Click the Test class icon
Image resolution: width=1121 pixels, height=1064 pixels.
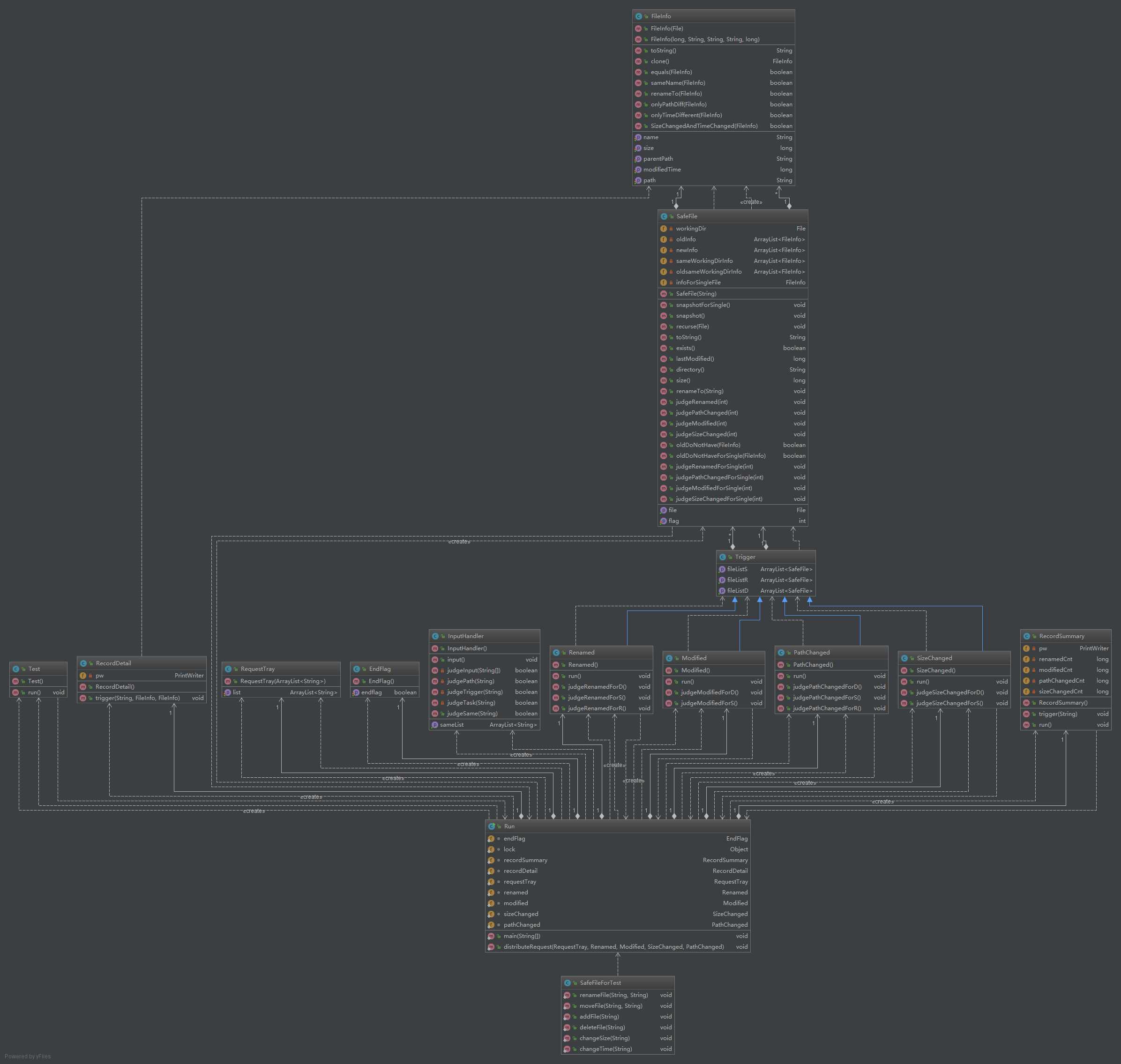[16, 669]
